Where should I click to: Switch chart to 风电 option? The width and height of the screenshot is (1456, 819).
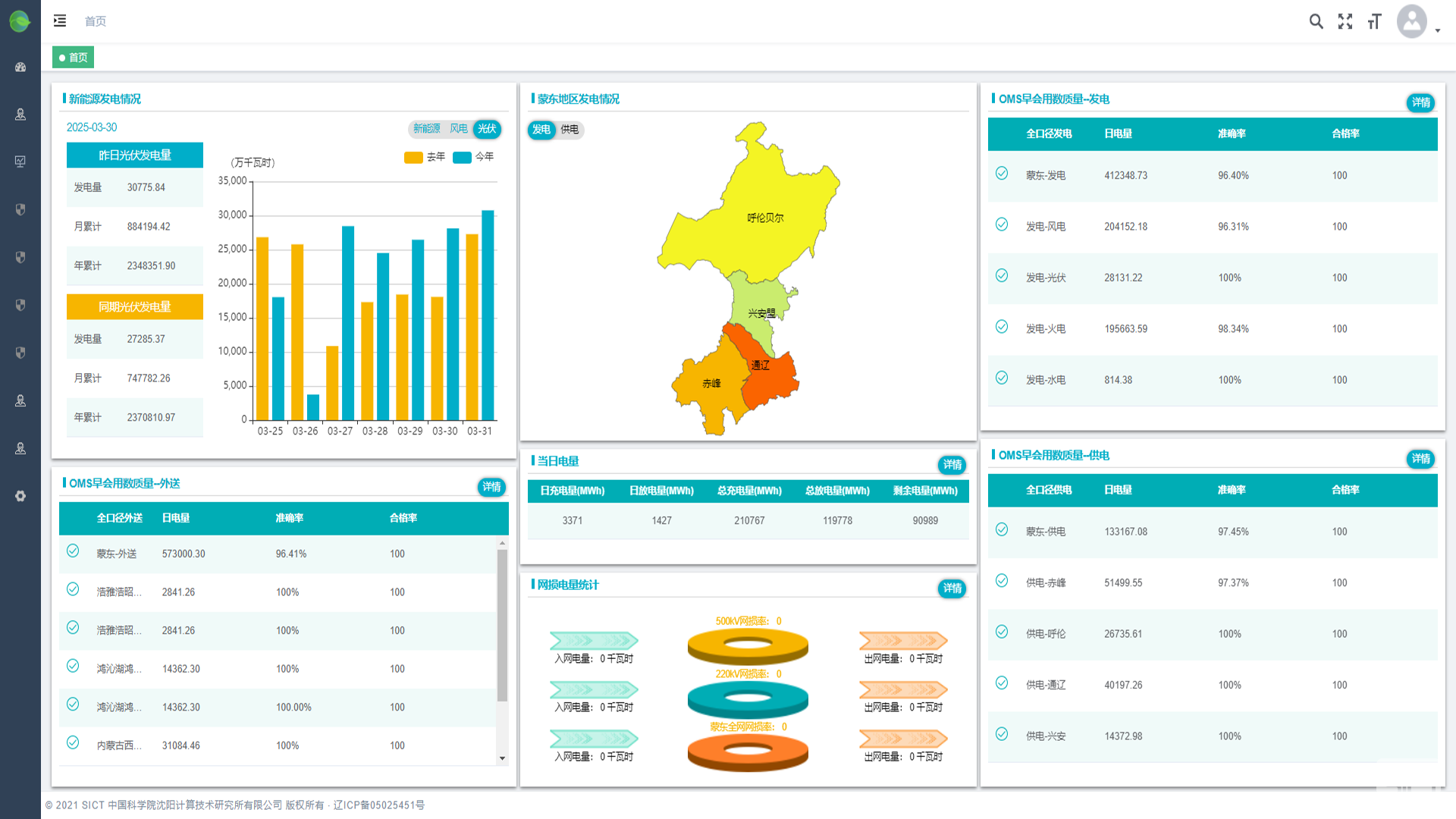point(458,129)
